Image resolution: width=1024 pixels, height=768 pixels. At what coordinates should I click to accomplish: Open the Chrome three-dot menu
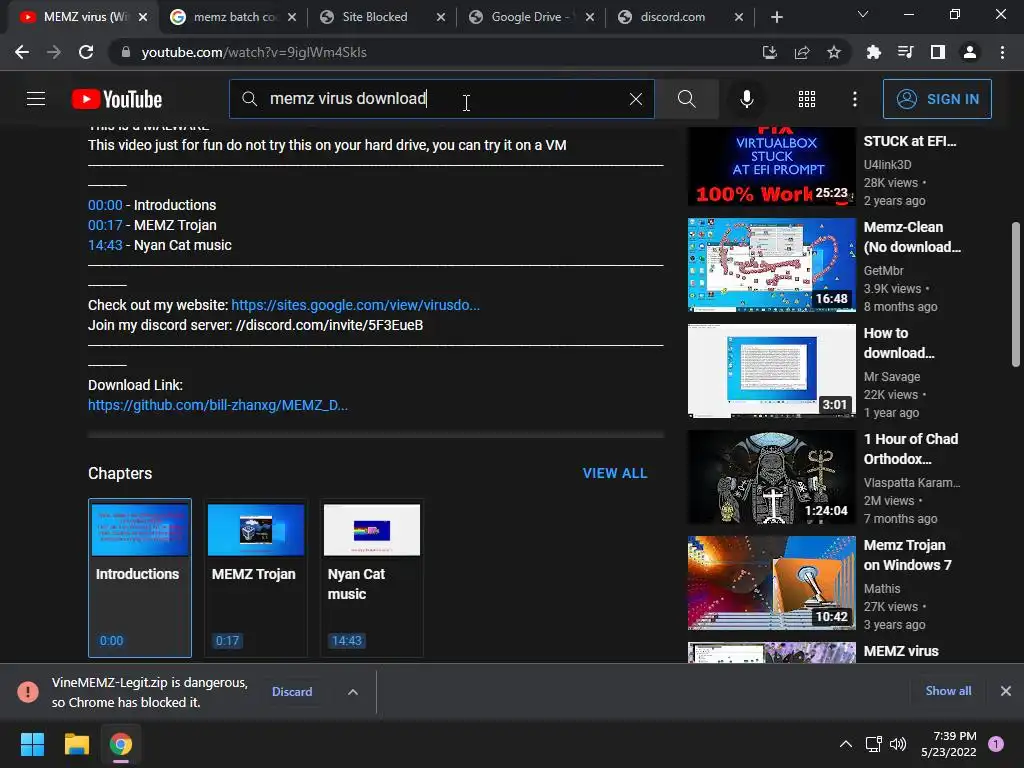[x=1002, y=52]
